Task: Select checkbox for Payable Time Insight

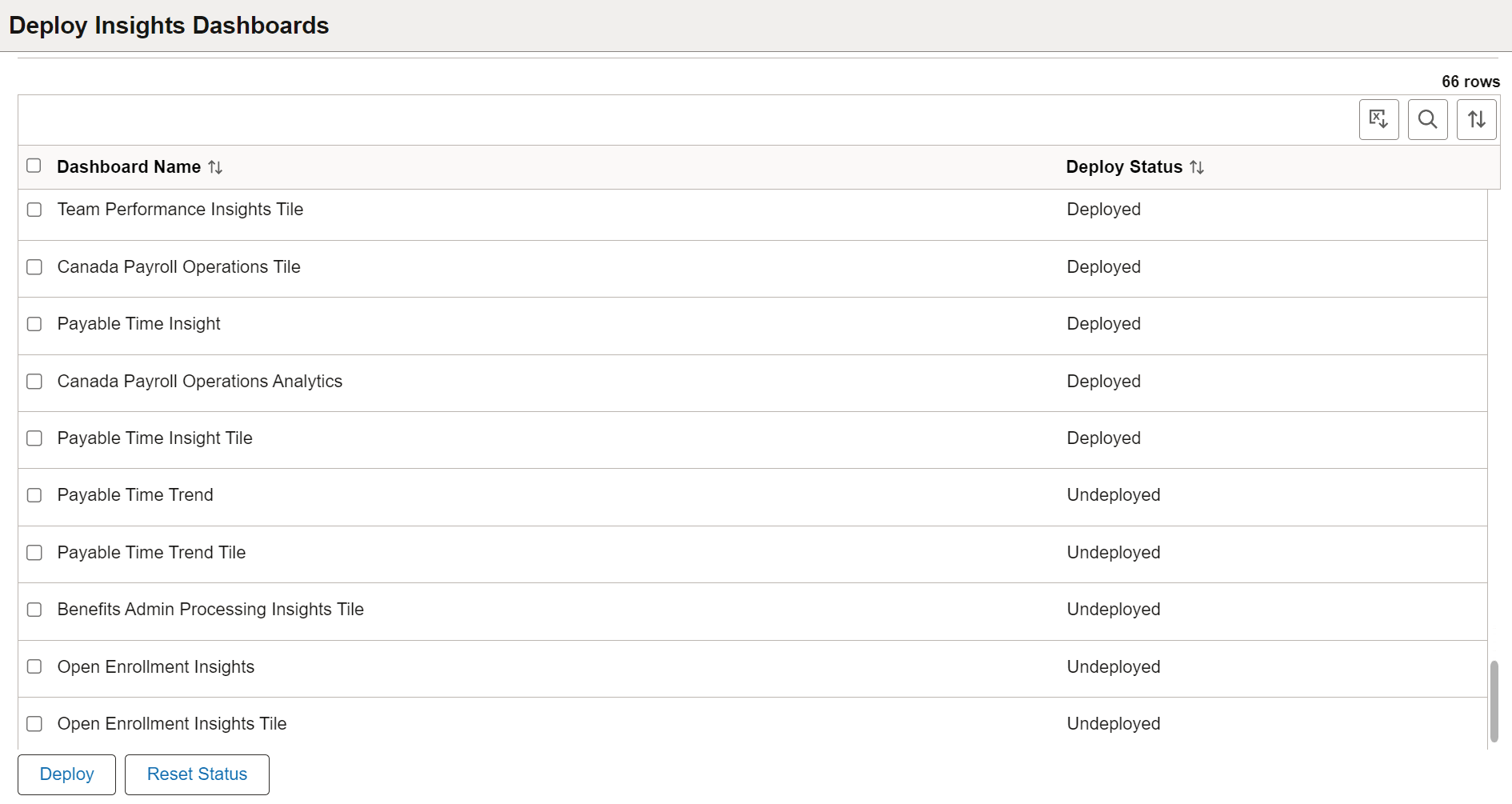Action: click(34, 324)
